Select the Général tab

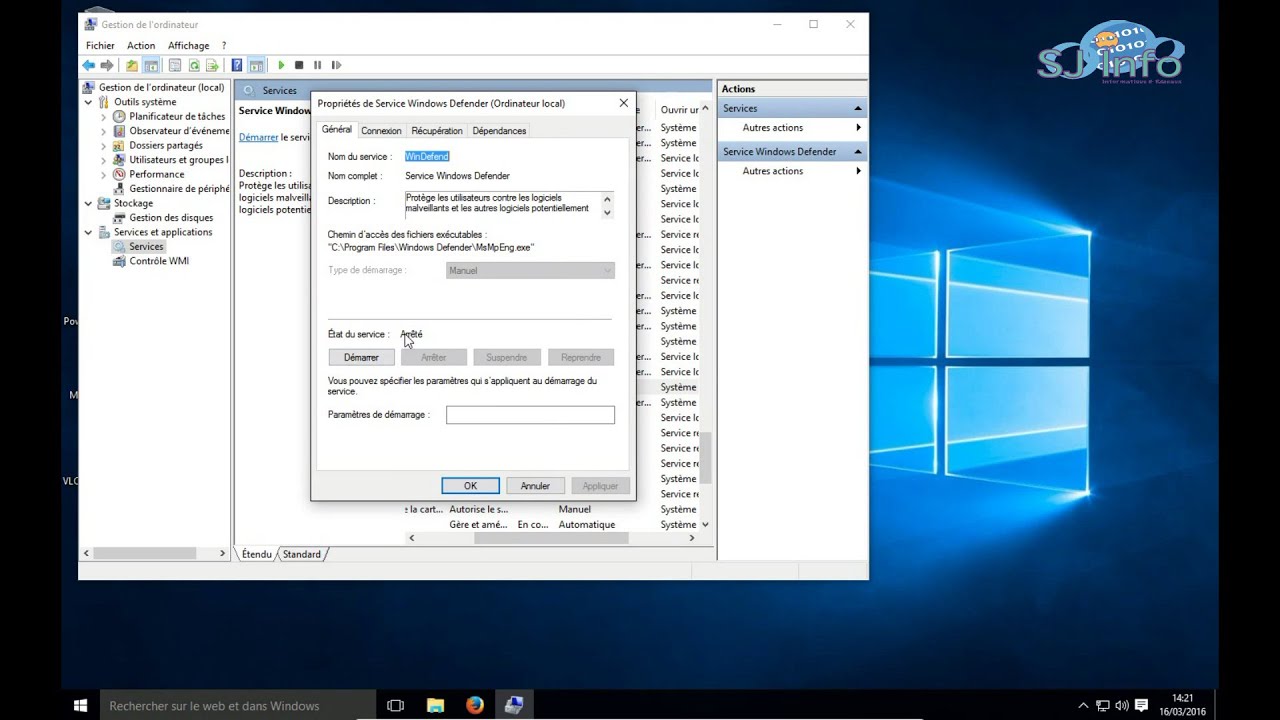337,130
